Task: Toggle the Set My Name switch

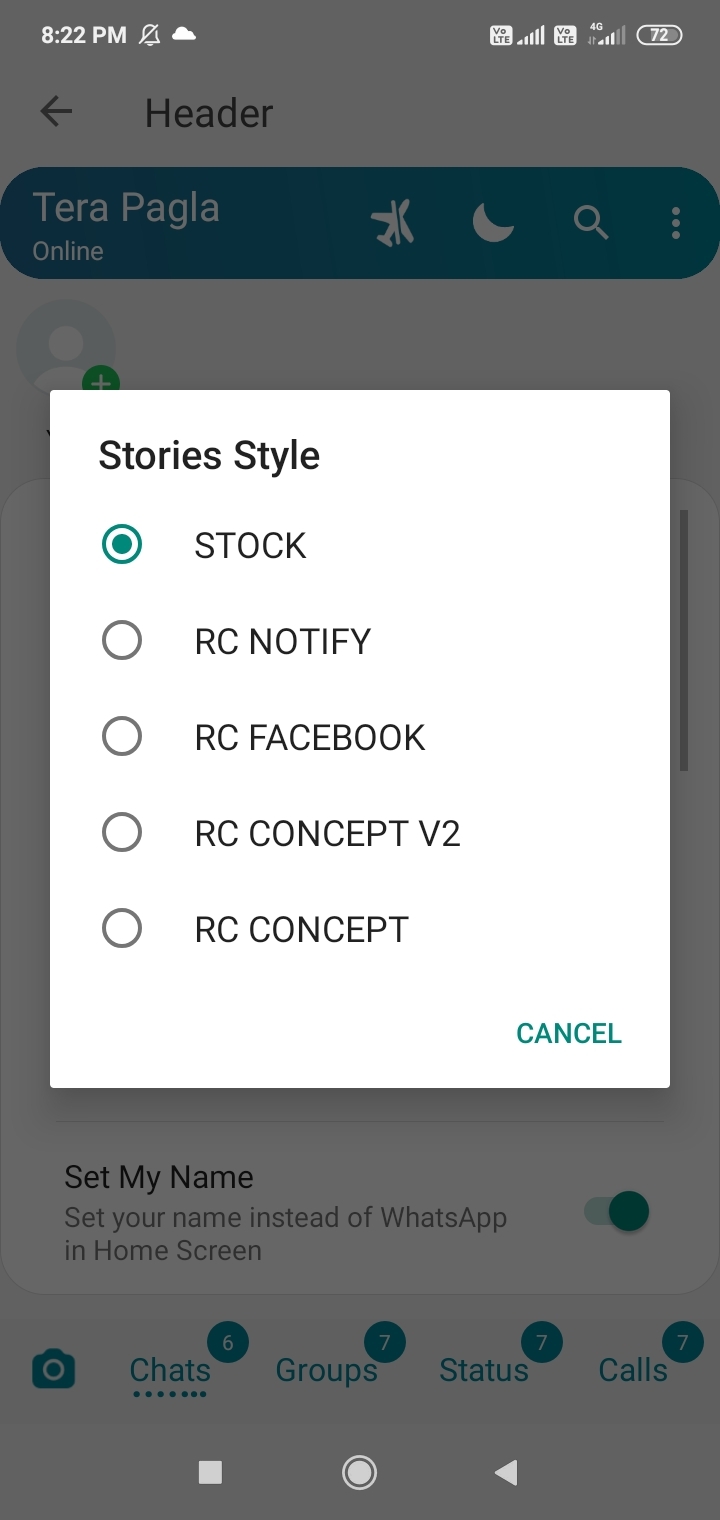Action: (617, 1212)
